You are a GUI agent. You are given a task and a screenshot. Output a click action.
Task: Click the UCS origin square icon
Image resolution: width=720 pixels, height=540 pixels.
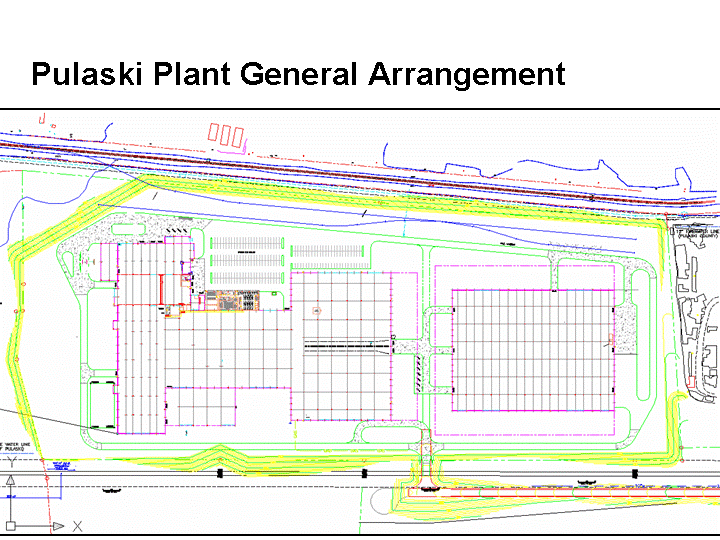10,525
